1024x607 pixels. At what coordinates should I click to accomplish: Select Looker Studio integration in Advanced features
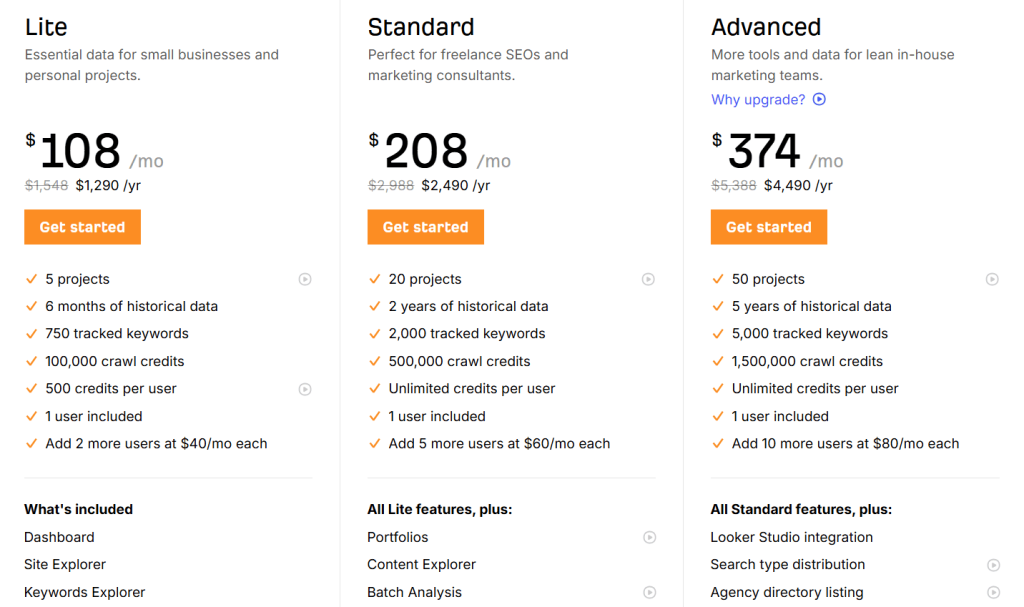791,537
